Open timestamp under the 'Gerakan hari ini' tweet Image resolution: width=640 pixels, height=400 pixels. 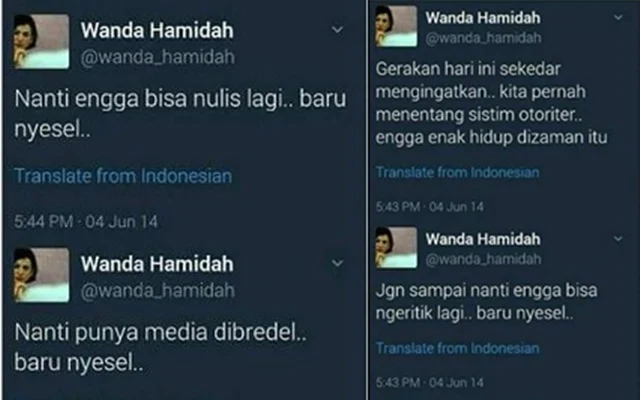429,207
